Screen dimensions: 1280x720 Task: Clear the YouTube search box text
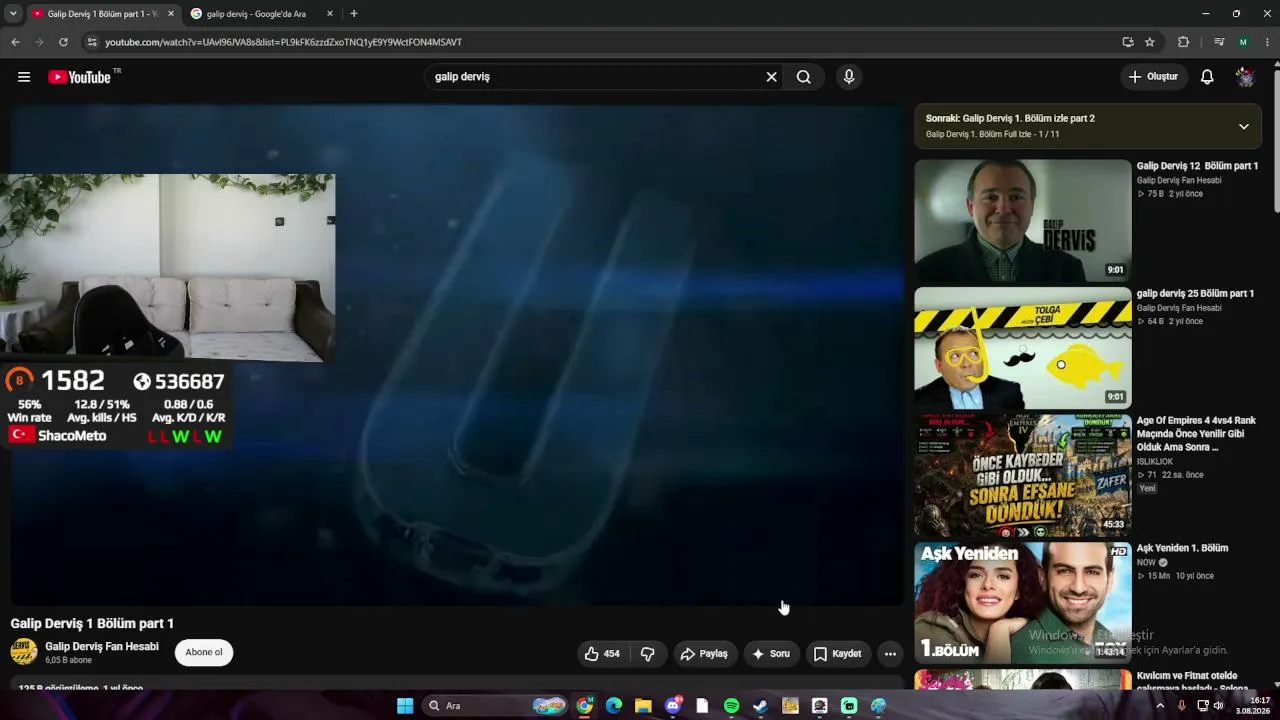771,77
